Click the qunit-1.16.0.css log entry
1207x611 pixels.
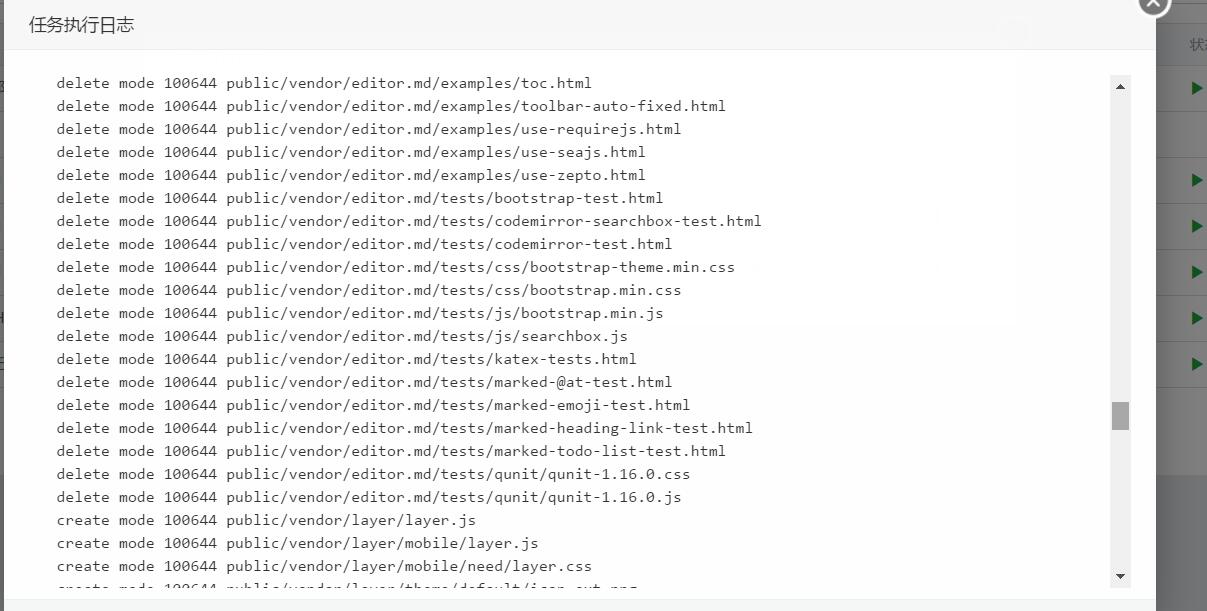tap(373, 474)
